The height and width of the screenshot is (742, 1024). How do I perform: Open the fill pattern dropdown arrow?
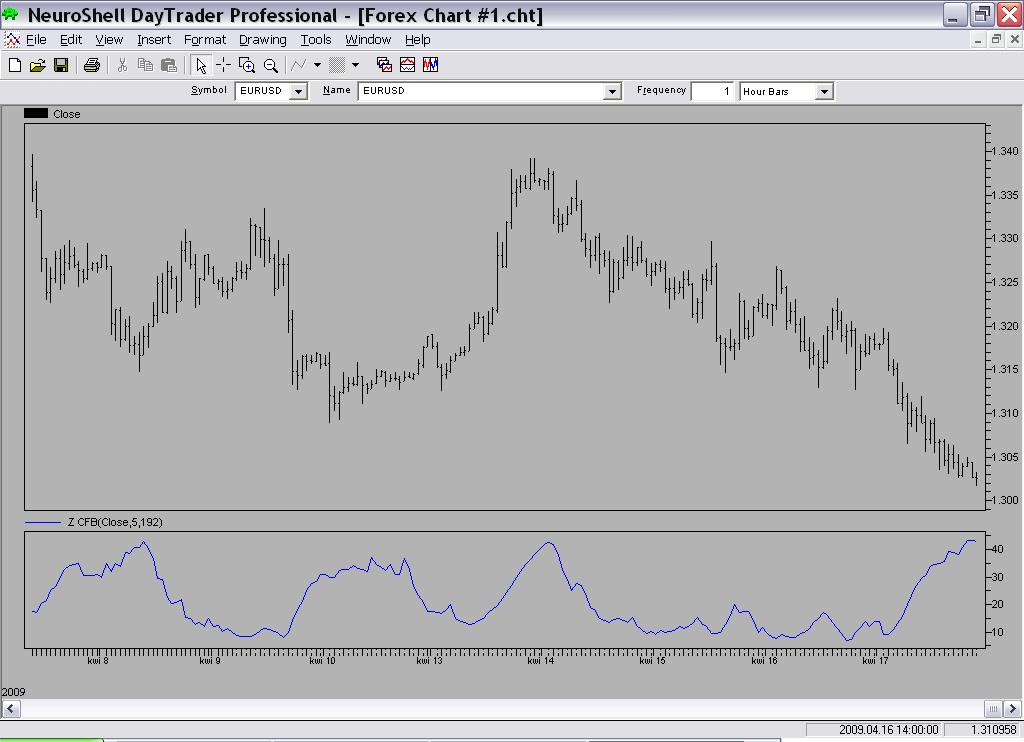click(355, 65)
